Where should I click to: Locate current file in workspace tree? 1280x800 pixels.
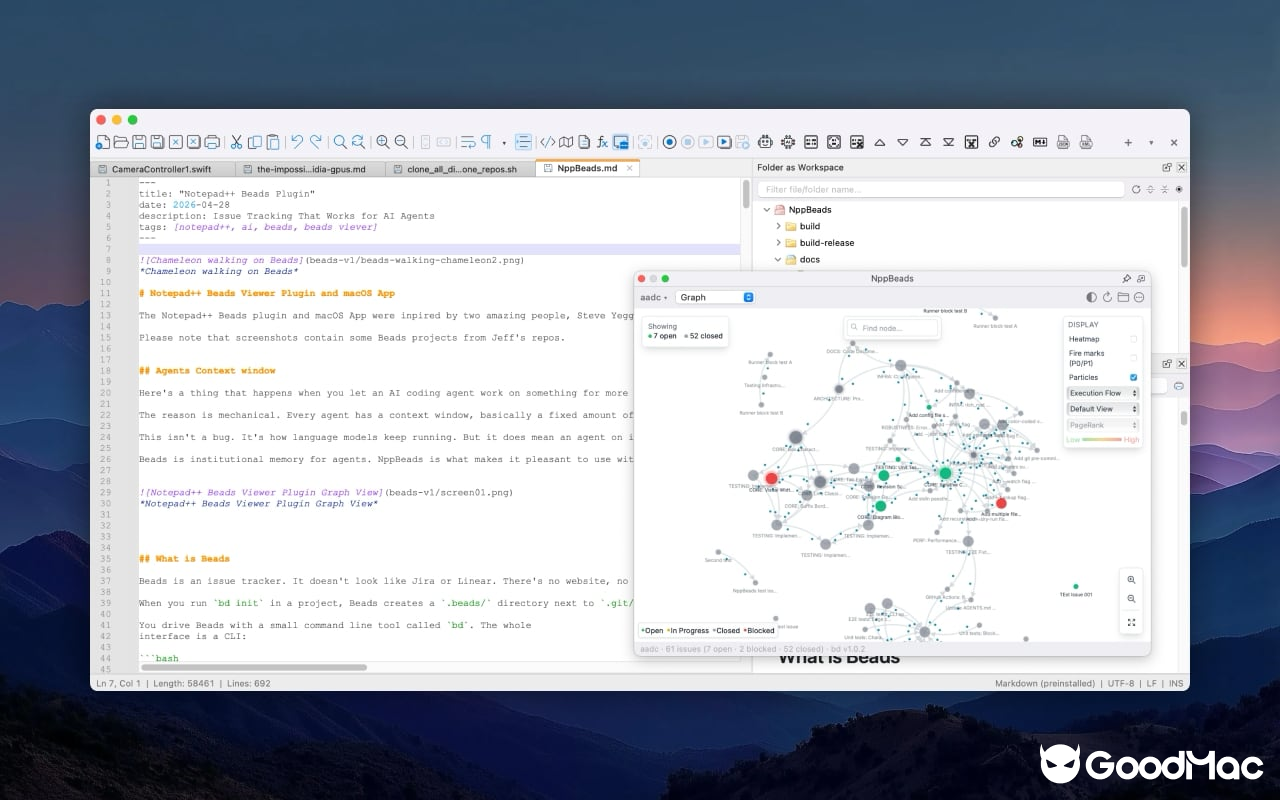point(1179,189)
